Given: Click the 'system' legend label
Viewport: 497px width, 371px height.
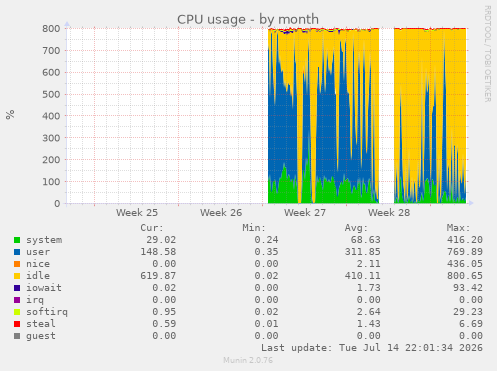Looking at the screenshot, I should click(x=44, y=240).
